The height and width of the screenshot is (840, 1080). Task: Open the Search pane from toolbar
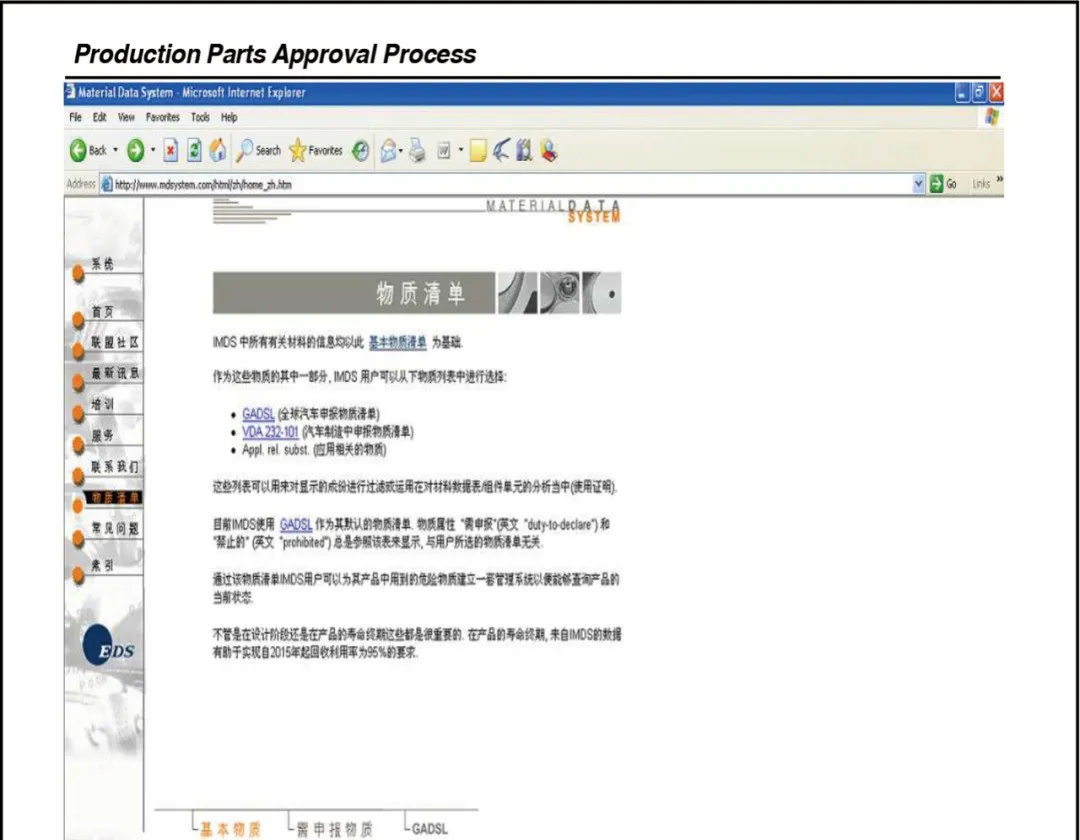coord(259,150)
